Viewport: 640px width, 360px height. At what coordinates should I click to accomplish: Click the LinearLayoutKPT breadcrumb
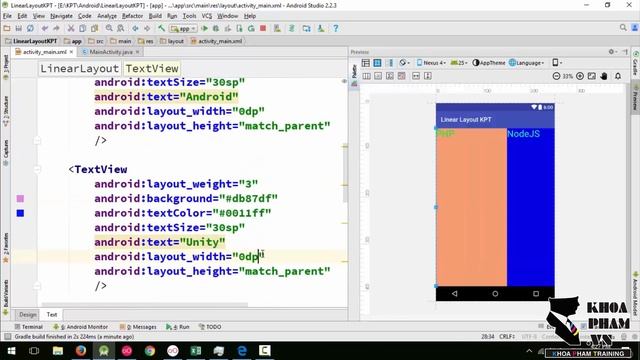(x=31, y=41)
